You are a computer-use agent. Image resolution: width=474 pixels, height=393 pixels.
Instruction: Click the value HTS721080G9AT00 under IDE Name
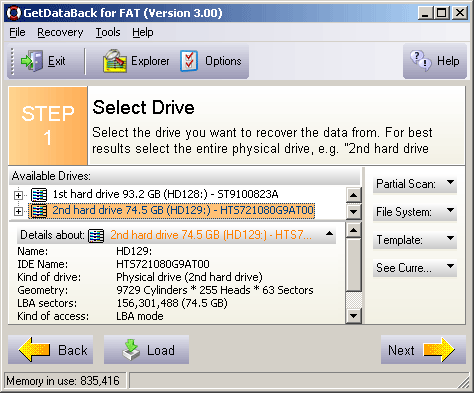[x=163, y=264]
